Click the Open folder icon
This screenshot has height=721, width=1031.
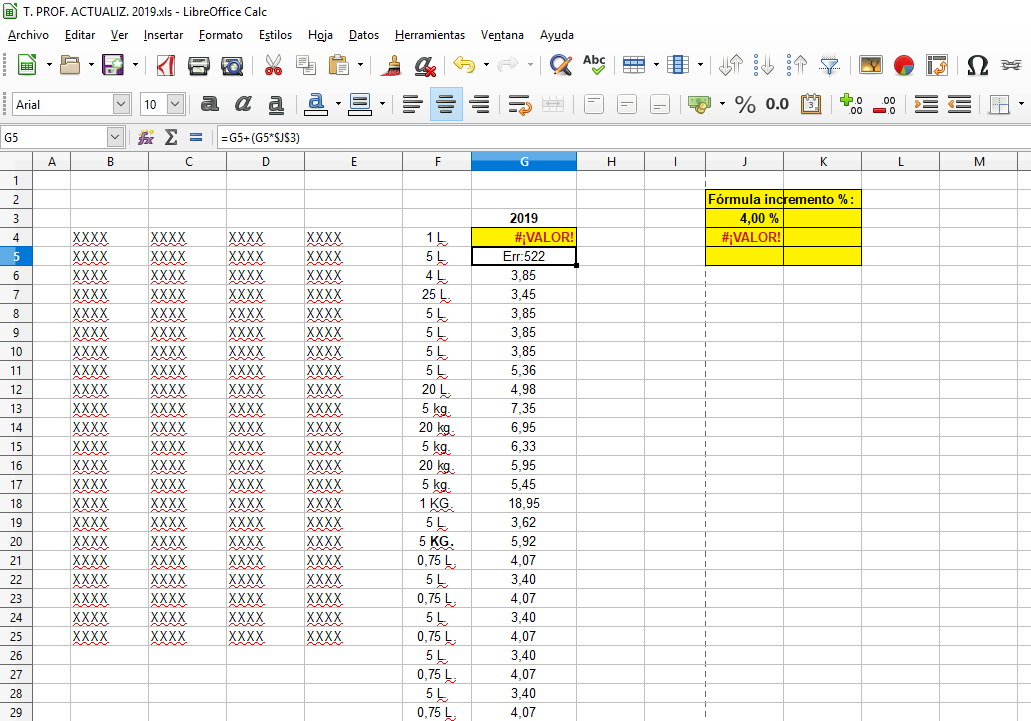(x=70, y=65)
